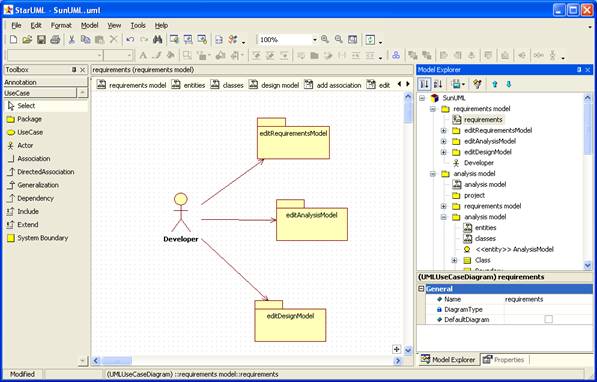
Task: Click the move up arrow in Model Explorer
Action: point(495,85)
